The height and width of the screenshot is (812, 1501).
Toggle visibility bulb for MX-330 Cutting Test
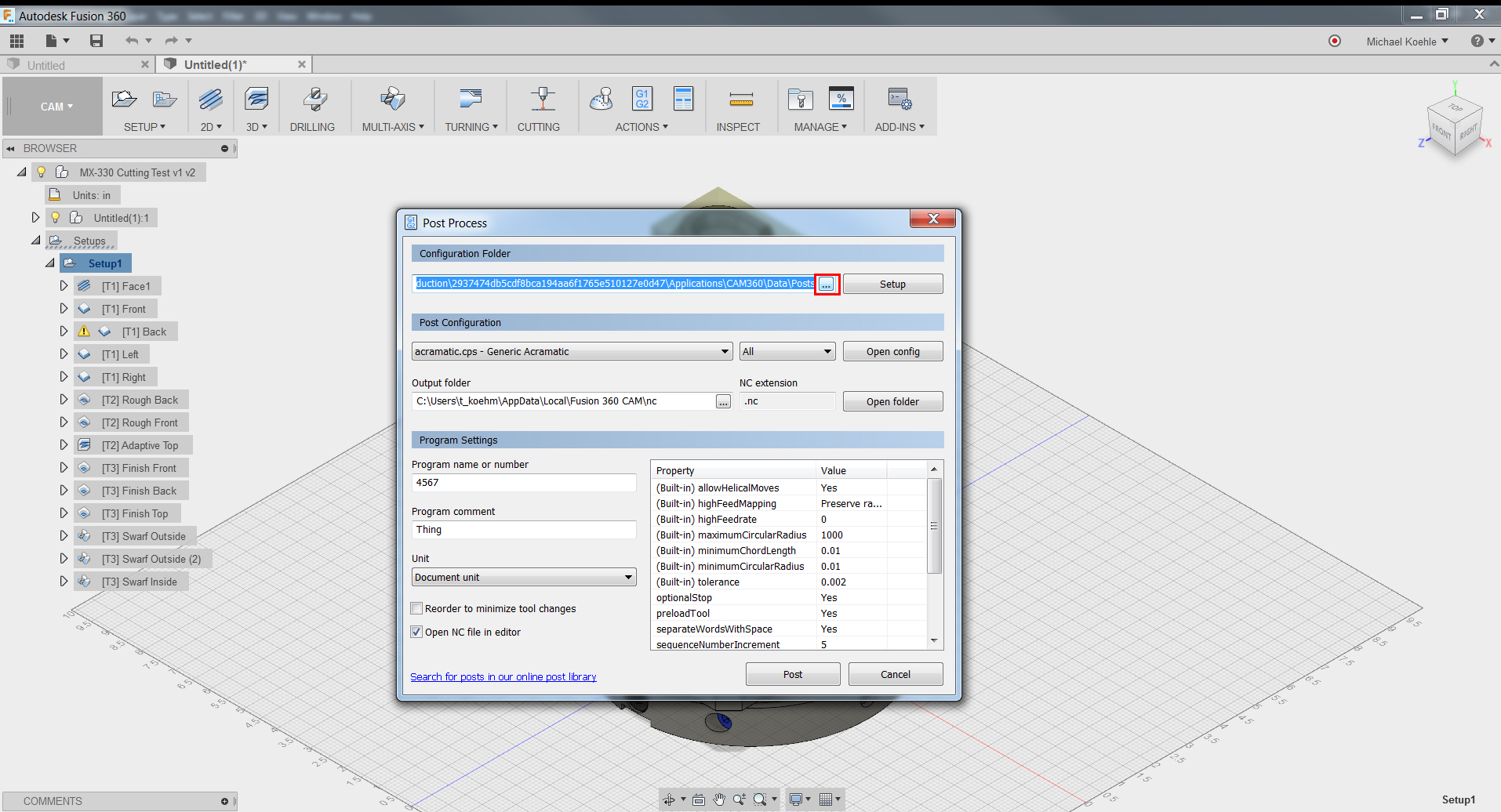point(42,172)
